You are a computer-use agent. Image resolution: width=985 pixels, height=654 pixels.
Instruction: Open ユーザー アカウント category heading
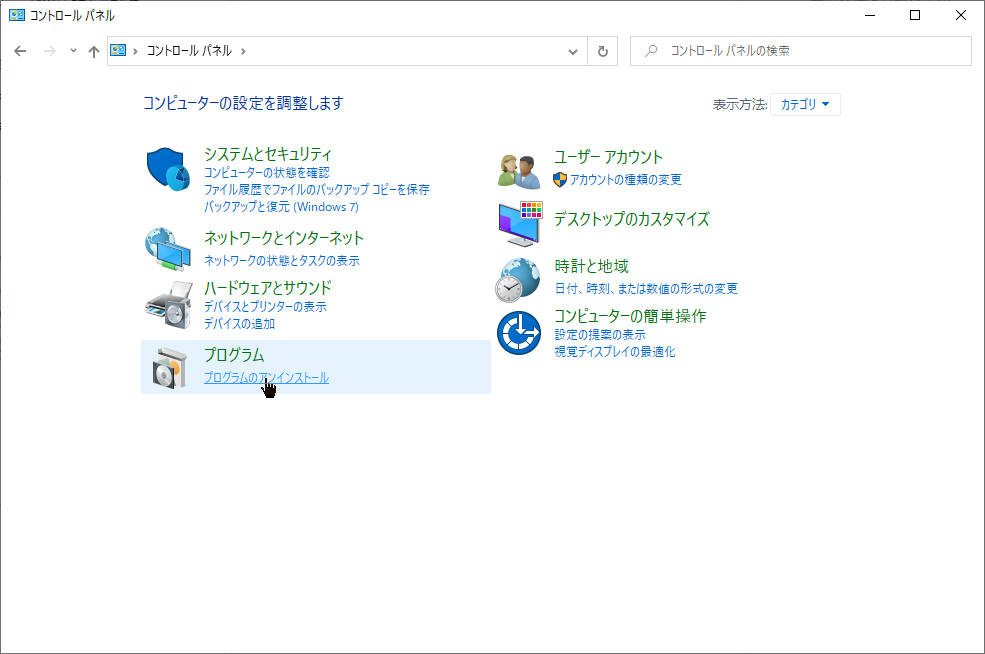(608, 157)
